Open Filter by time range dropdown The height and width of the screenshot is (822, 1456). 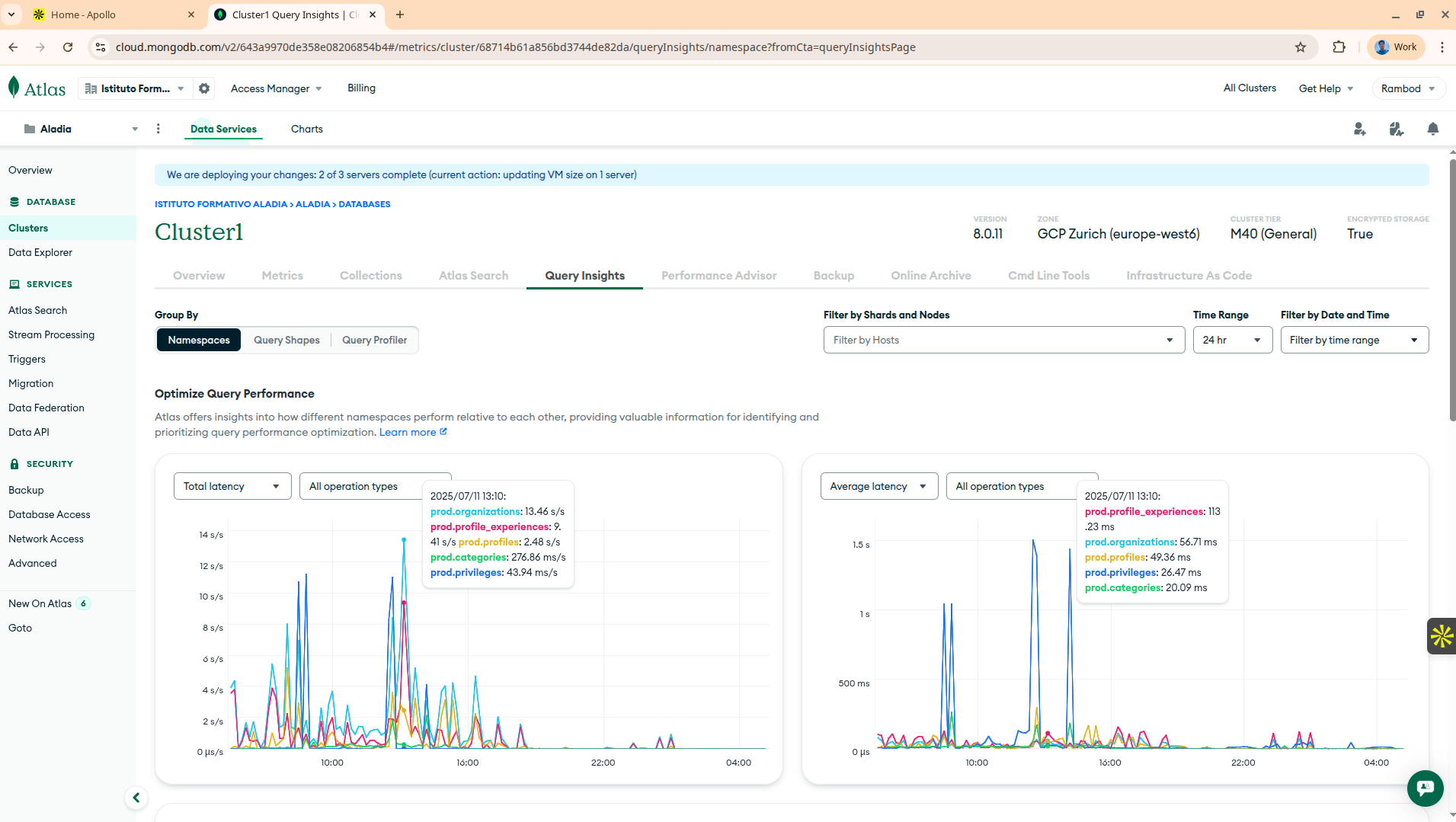tap(1354, 340)
